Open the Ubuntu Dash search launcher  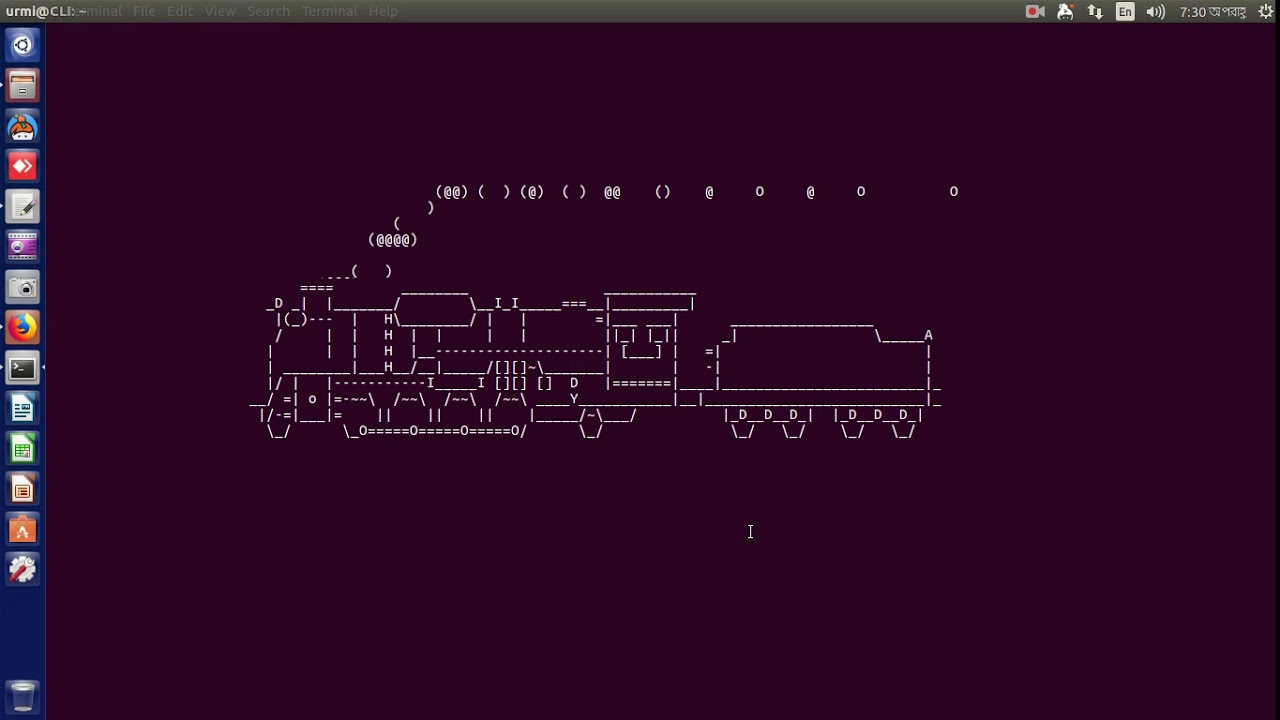click(22, 45)
